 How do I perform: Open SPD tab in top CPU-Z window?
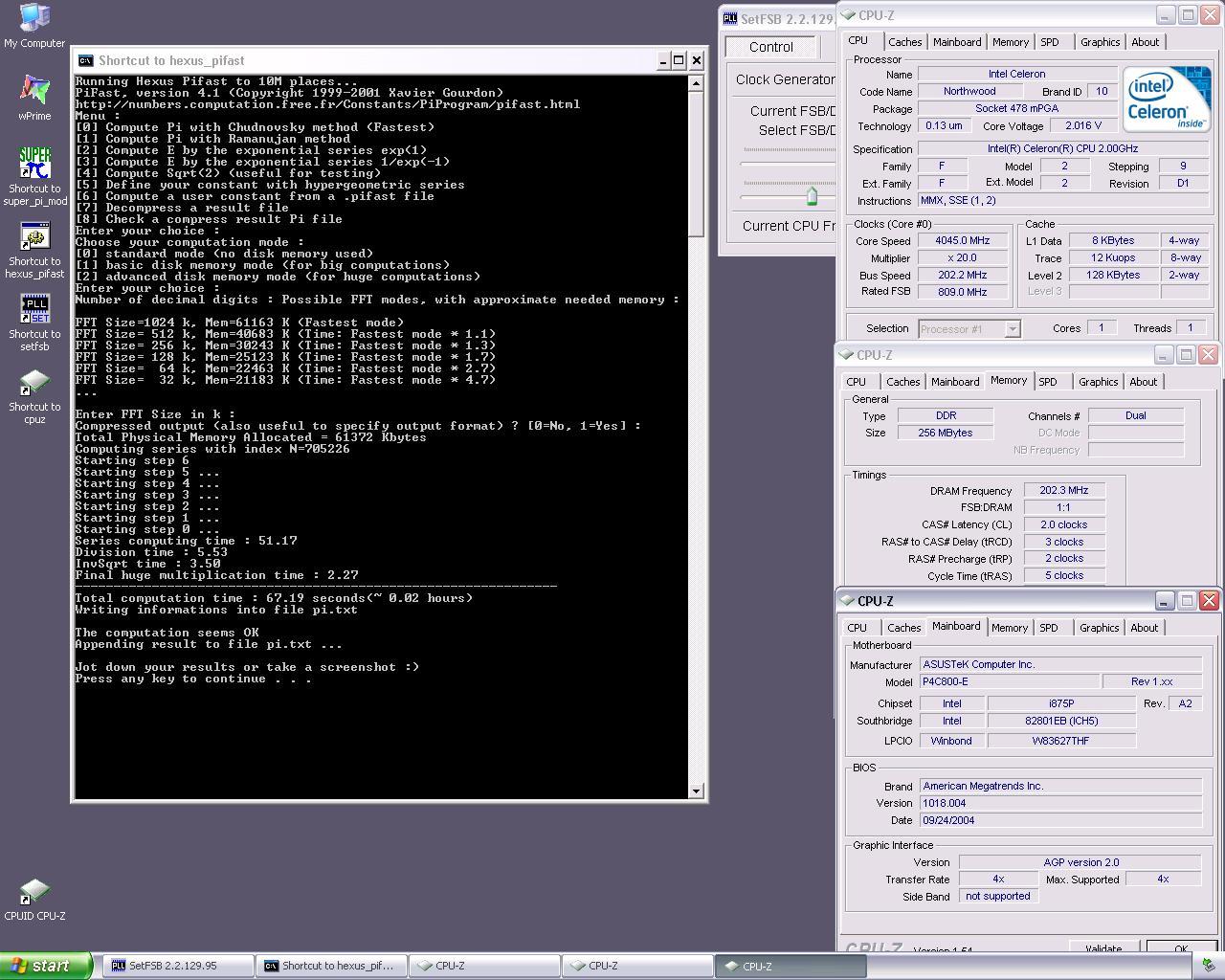1050,42
